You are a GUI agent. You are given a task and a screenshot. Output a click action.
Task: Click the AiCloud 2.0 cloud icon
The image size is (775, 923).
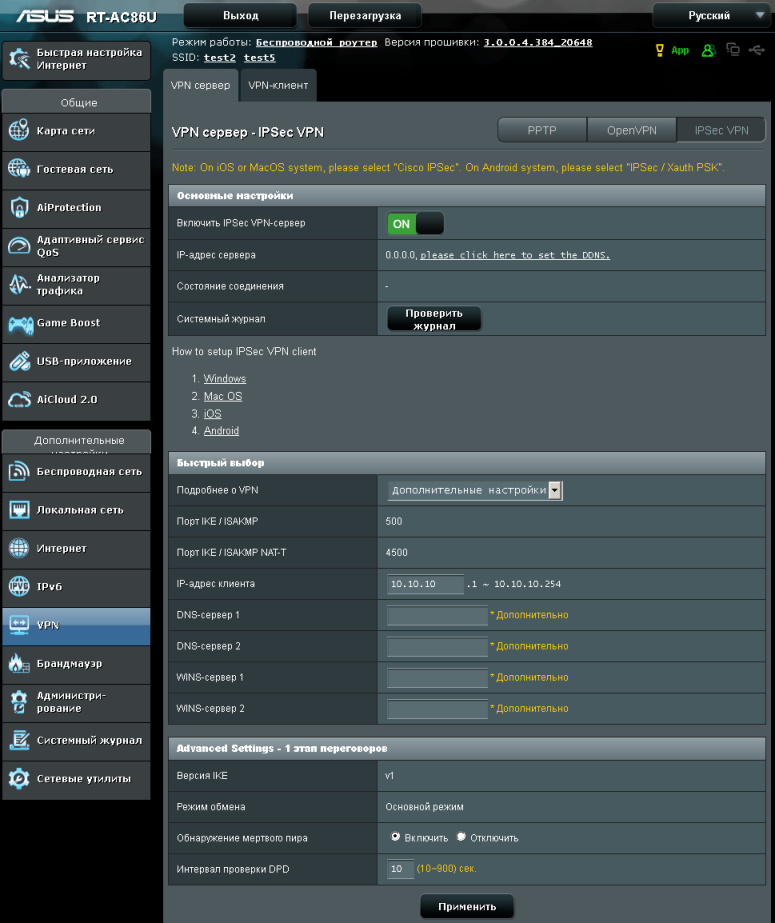(x=19, y=400)
